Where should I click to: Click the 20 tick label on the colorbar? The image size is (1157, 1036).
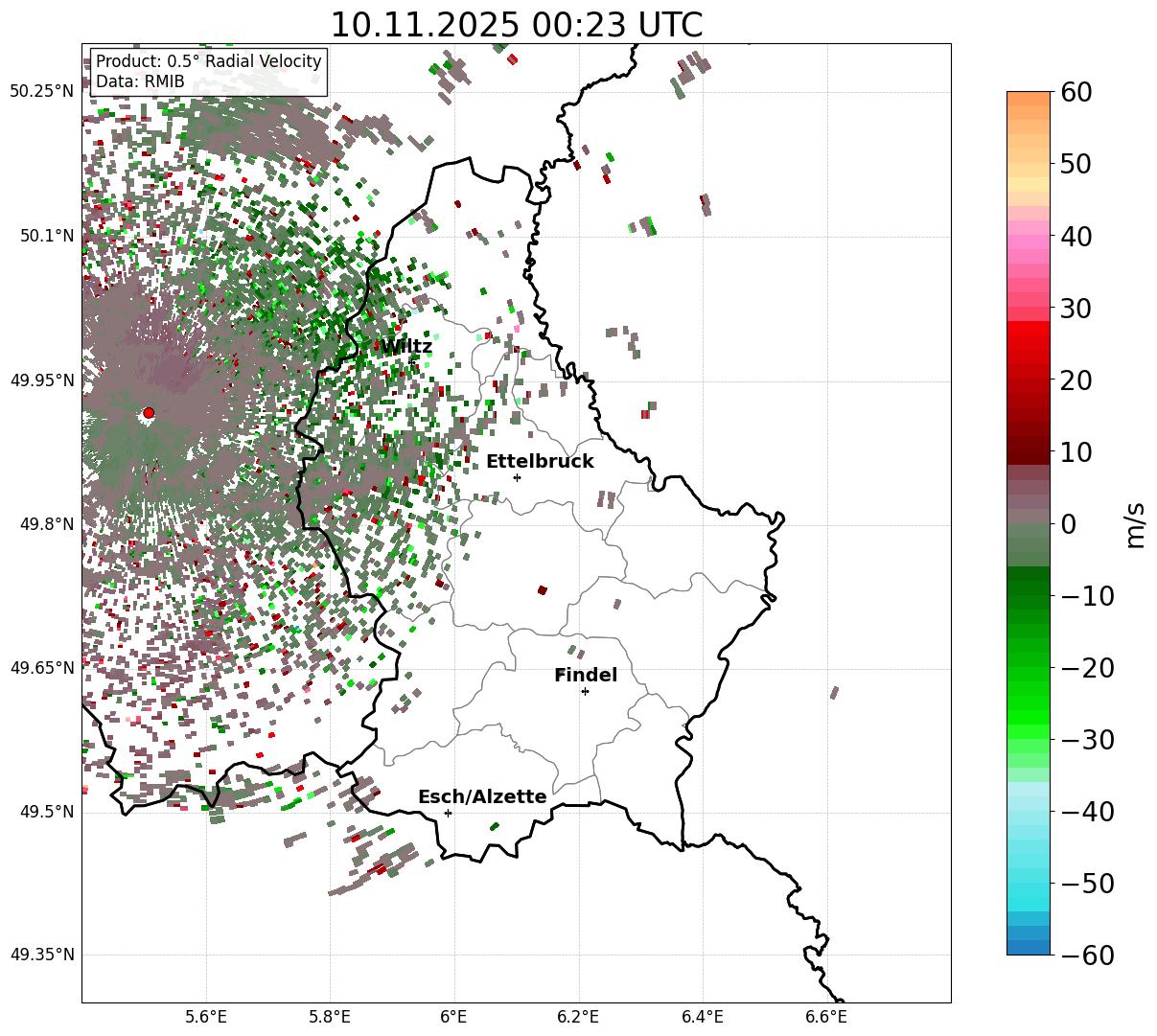(x=1075, y=380)
